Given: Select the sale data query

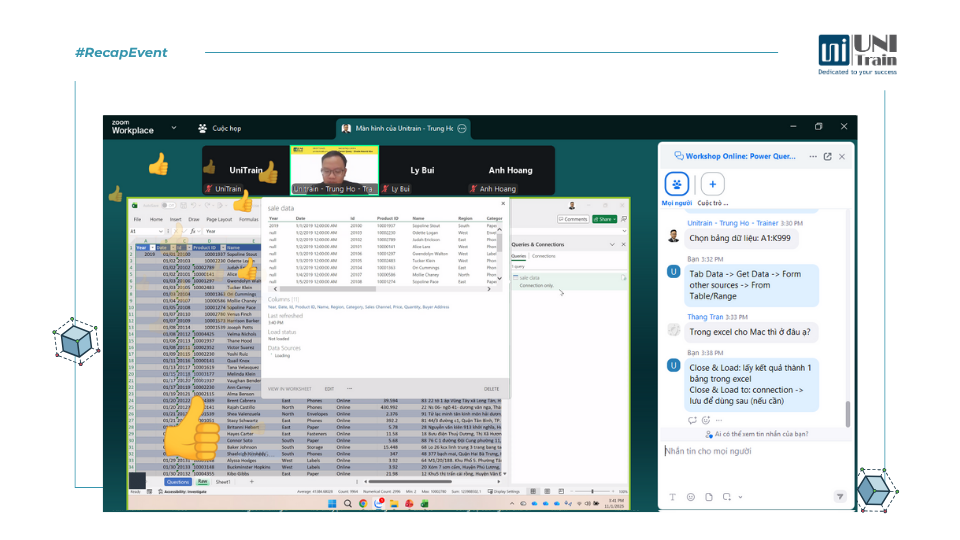Looking at the screenshot, I should (x=569, y=281).
